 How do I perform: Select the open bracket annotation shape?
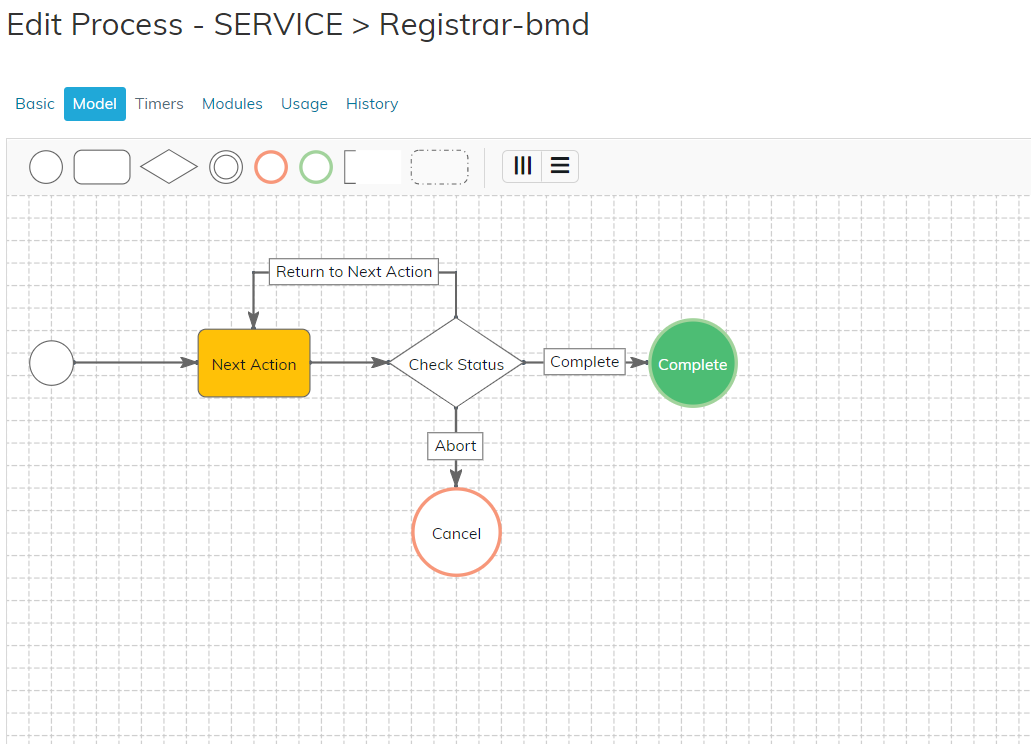click(371, 167)
